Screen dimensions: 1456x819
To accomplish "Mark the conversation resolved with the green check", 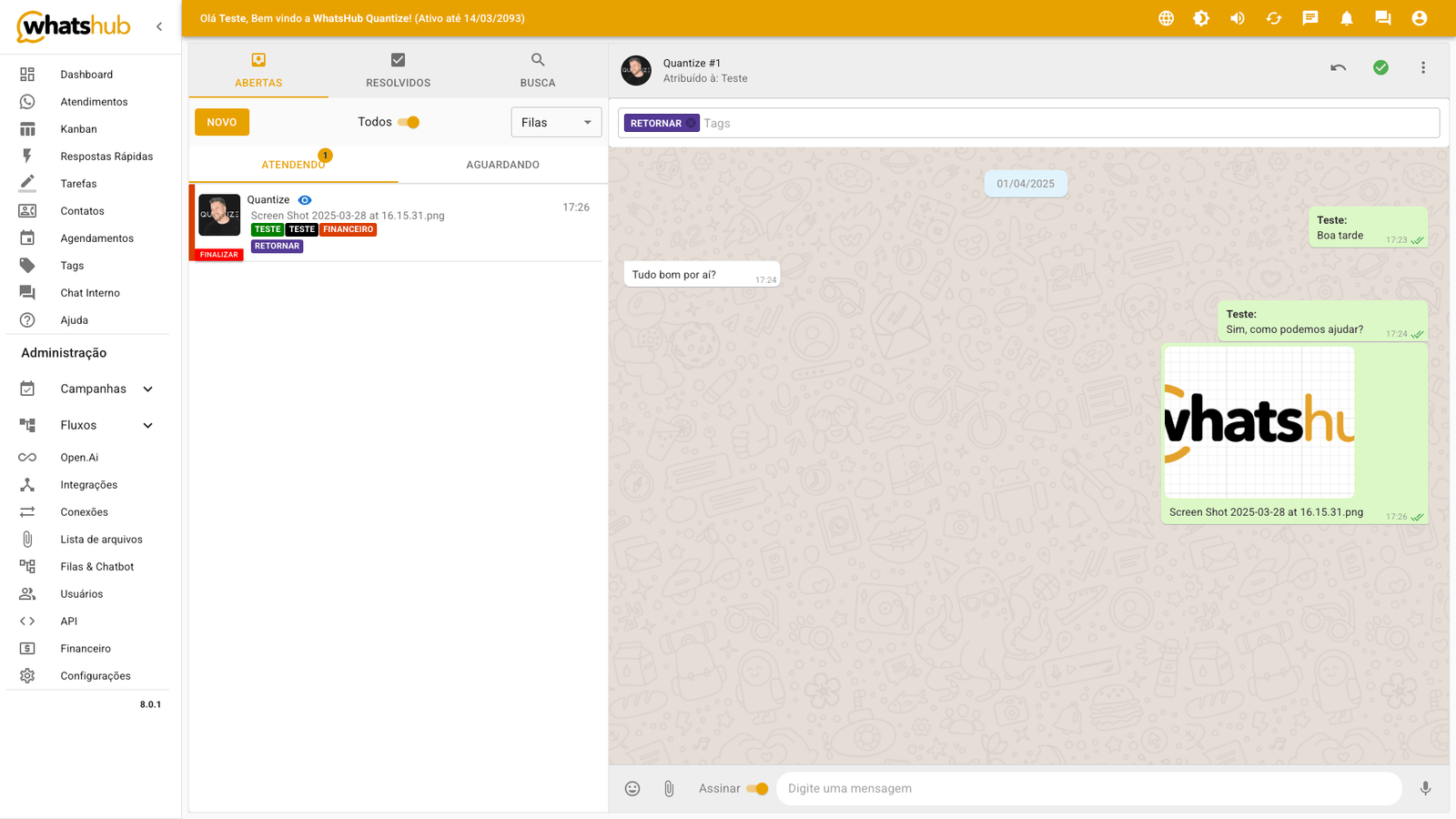I will click(x=1381, y=66).
